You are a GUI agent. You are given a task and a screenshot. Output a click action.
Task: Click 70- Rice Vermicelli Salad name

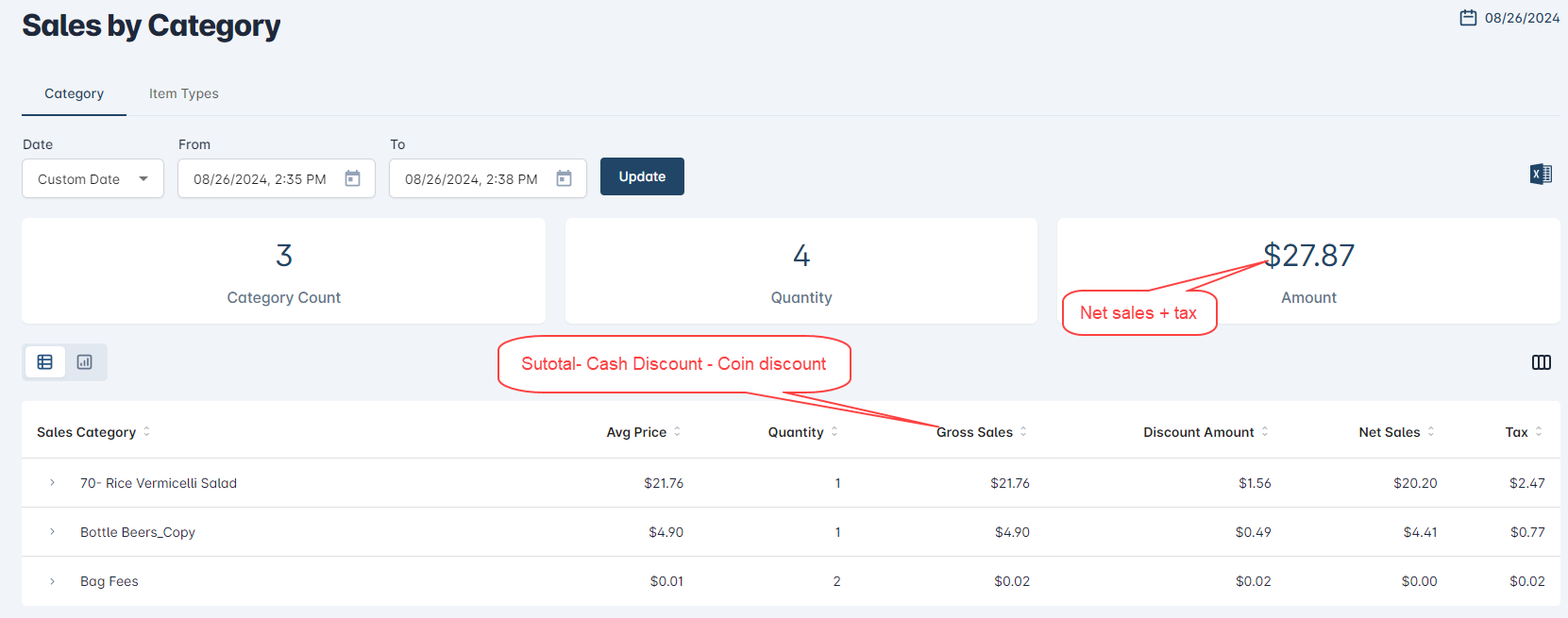159,483
